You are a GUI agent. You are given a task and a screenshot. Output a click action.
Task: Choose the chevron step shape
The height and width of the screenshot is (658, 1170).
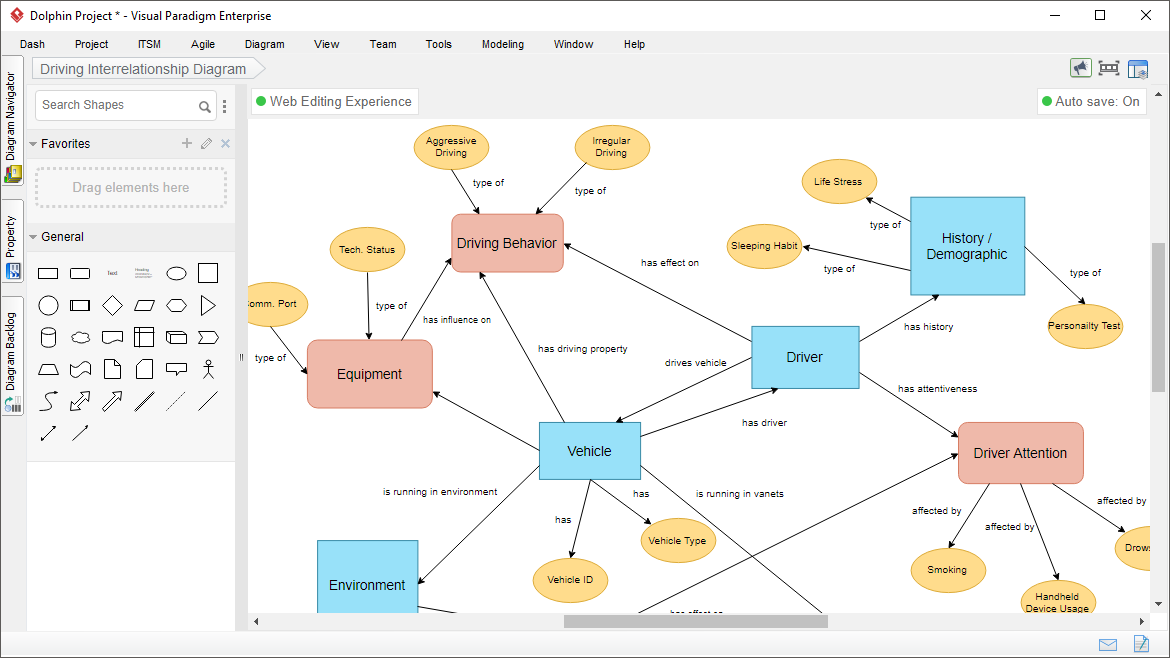click(x=208, y=338)
